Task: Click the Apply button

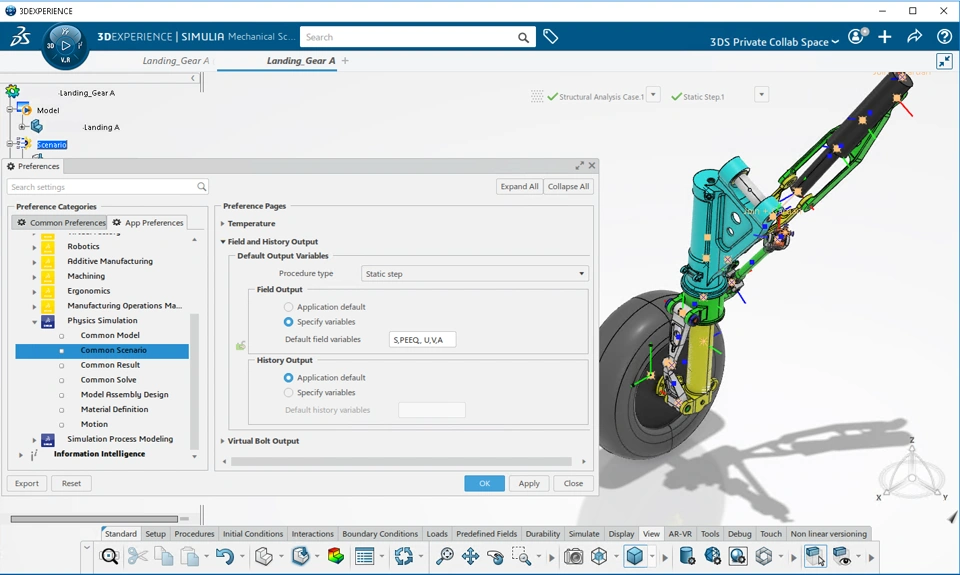Action: pos(529,483)
